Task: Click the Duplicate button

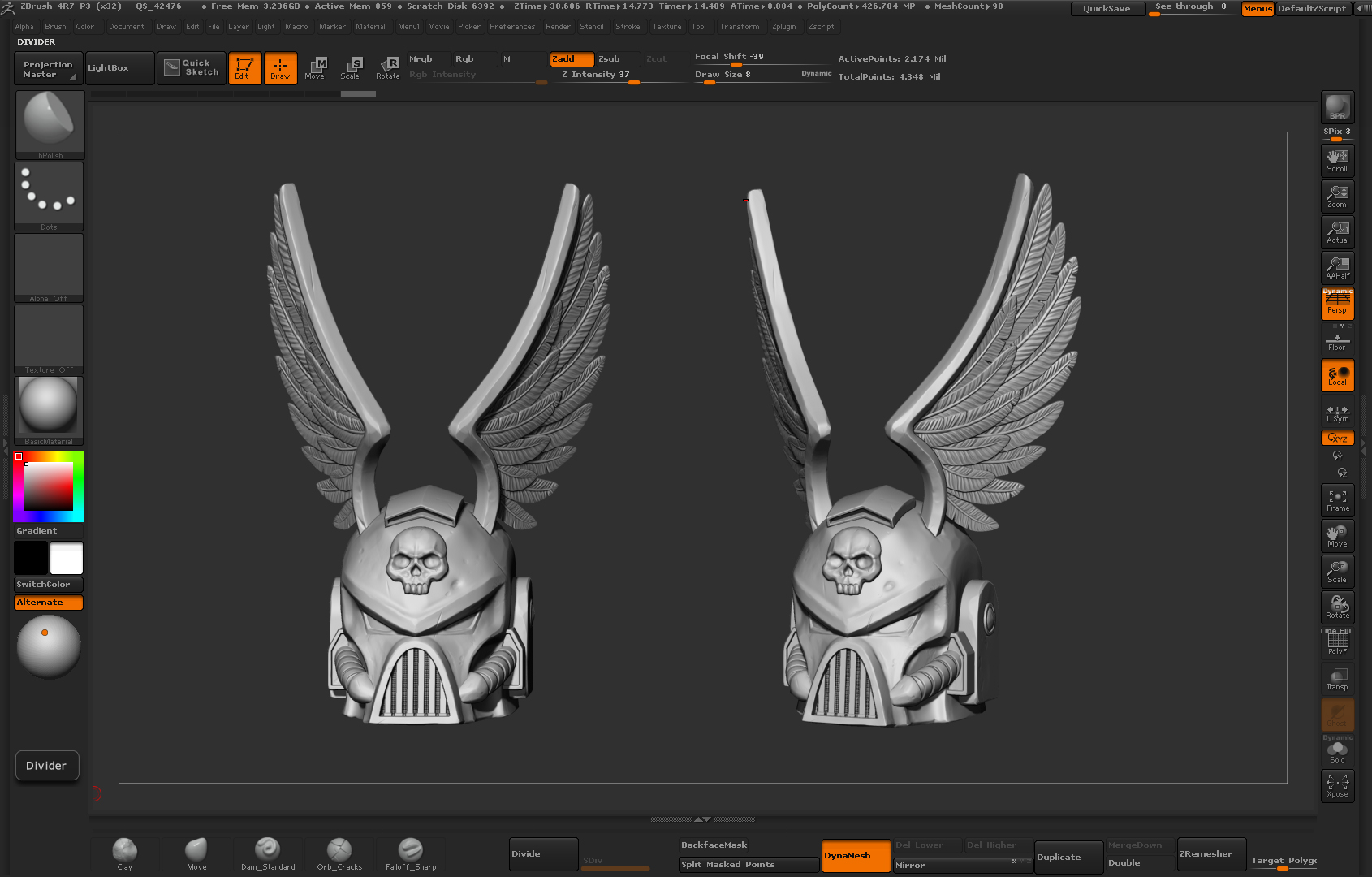Action: pos(1069,858)
